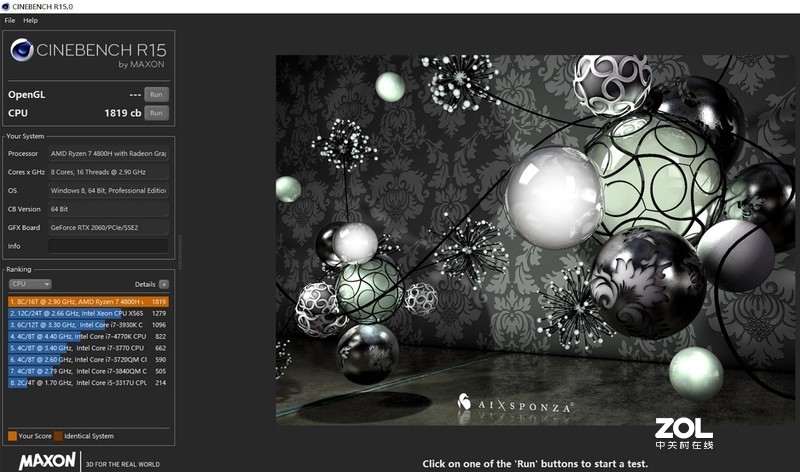This screenshot has height=472, width=800.
Task: Select the Intel Core i7-3720QM ranking row
Action: point(88,360)
